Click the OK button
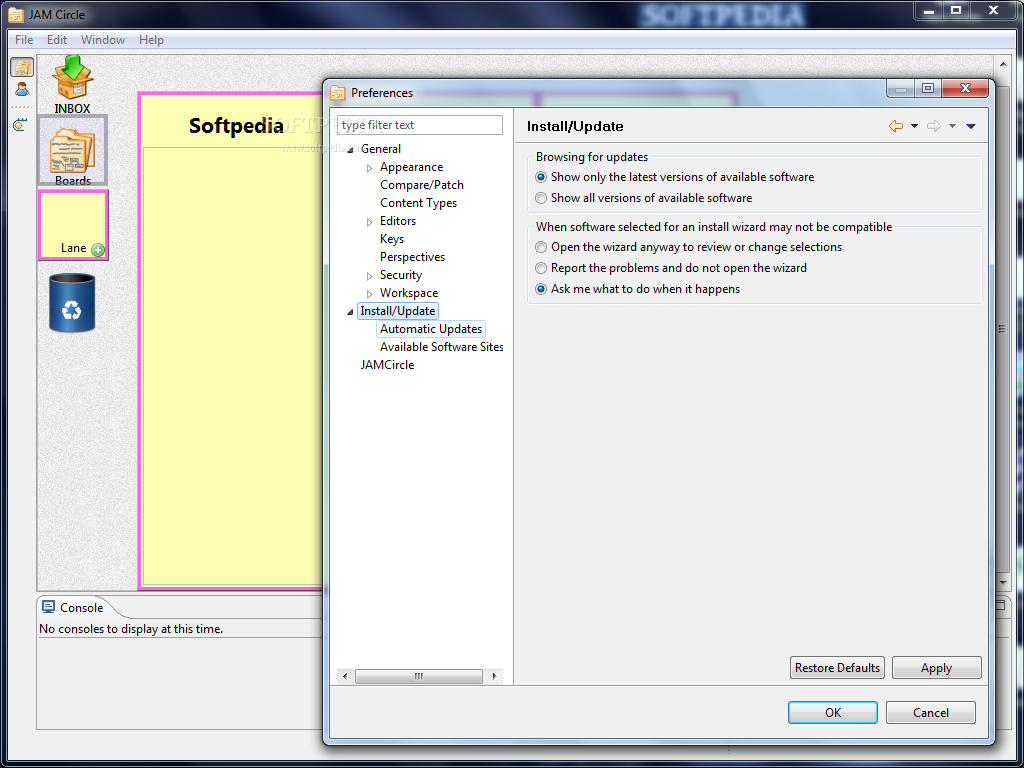This screenshot has height=768, width=1024. [x=833, y=712]
